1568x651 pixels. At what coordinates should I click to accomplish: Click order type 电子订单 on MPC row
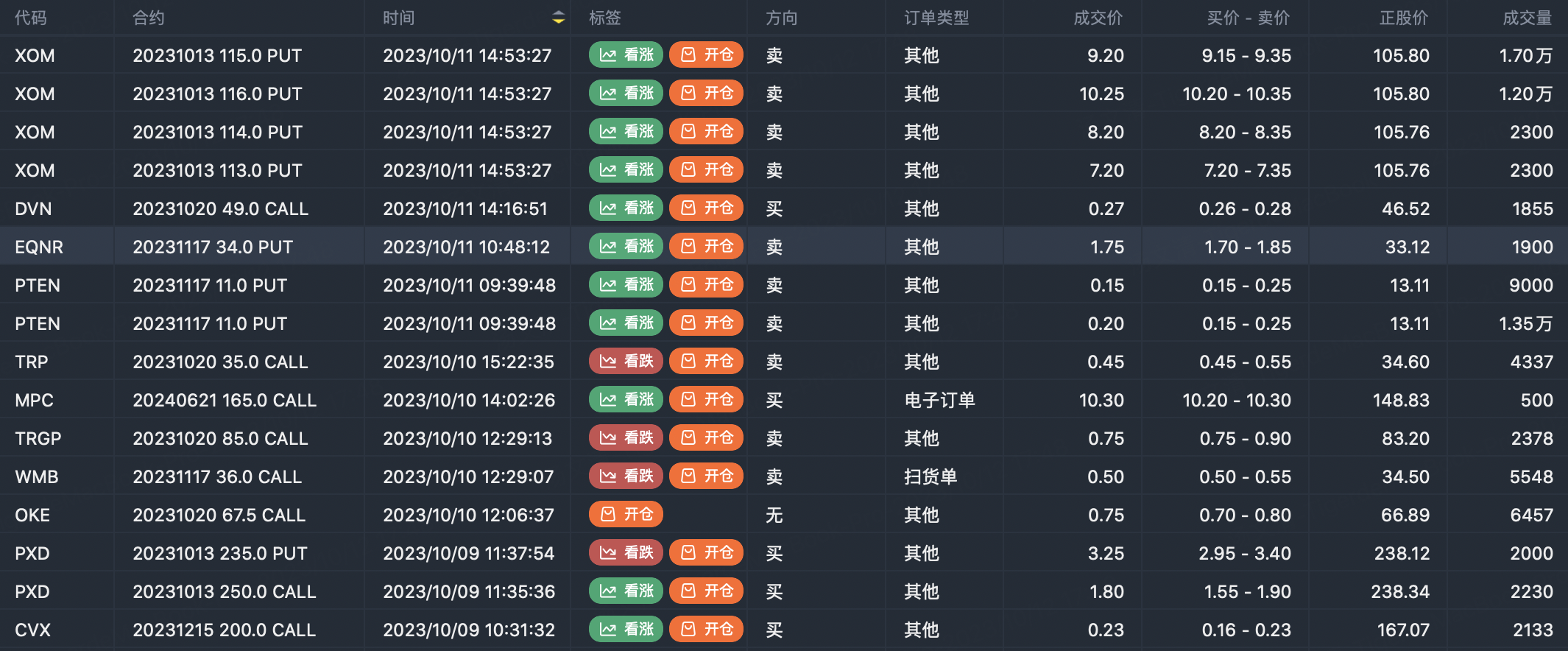click(939, 400)
